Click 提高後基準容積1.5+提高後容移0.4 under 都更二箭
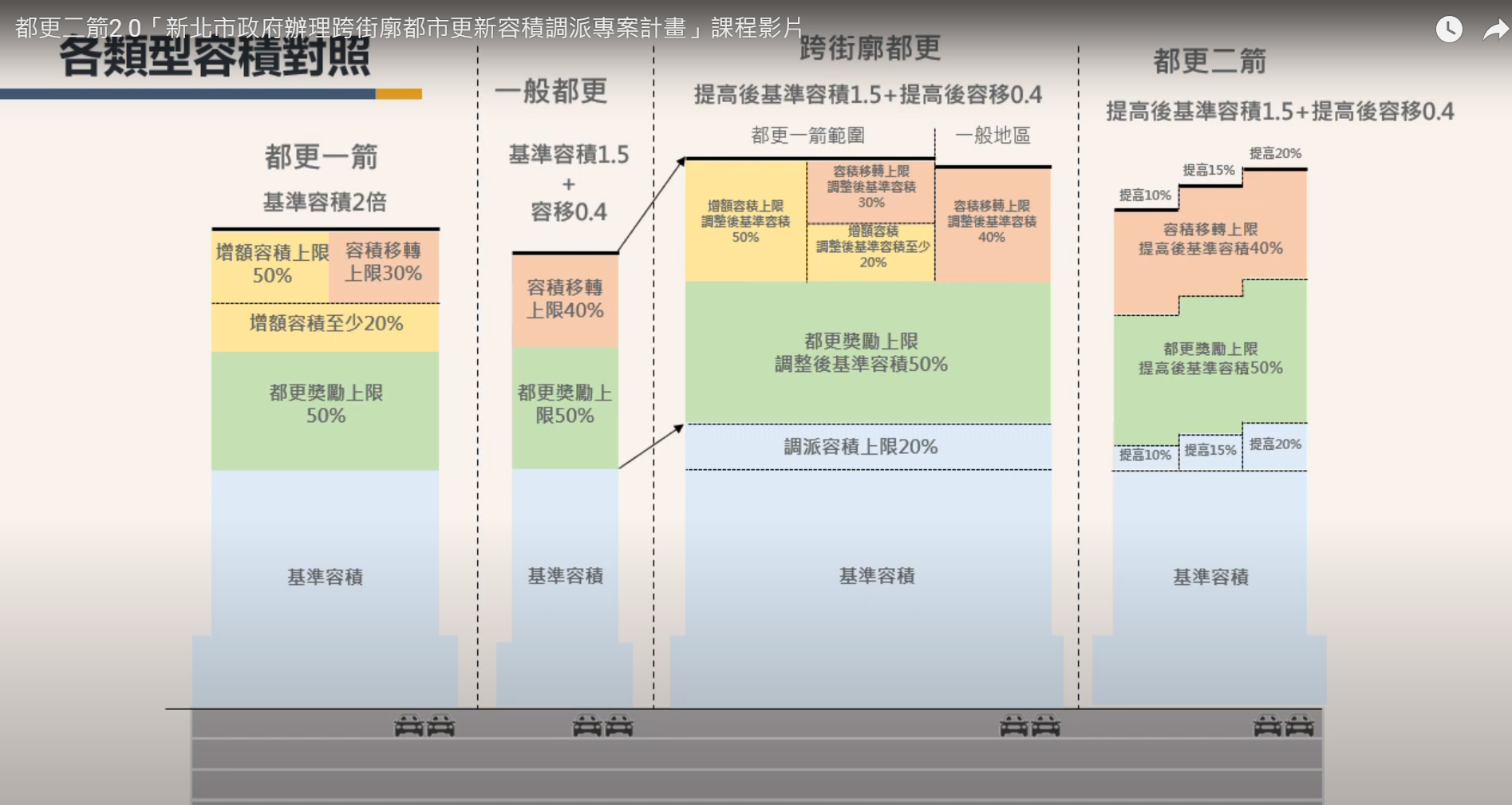1512x805 pixels. click(1280, 112)
